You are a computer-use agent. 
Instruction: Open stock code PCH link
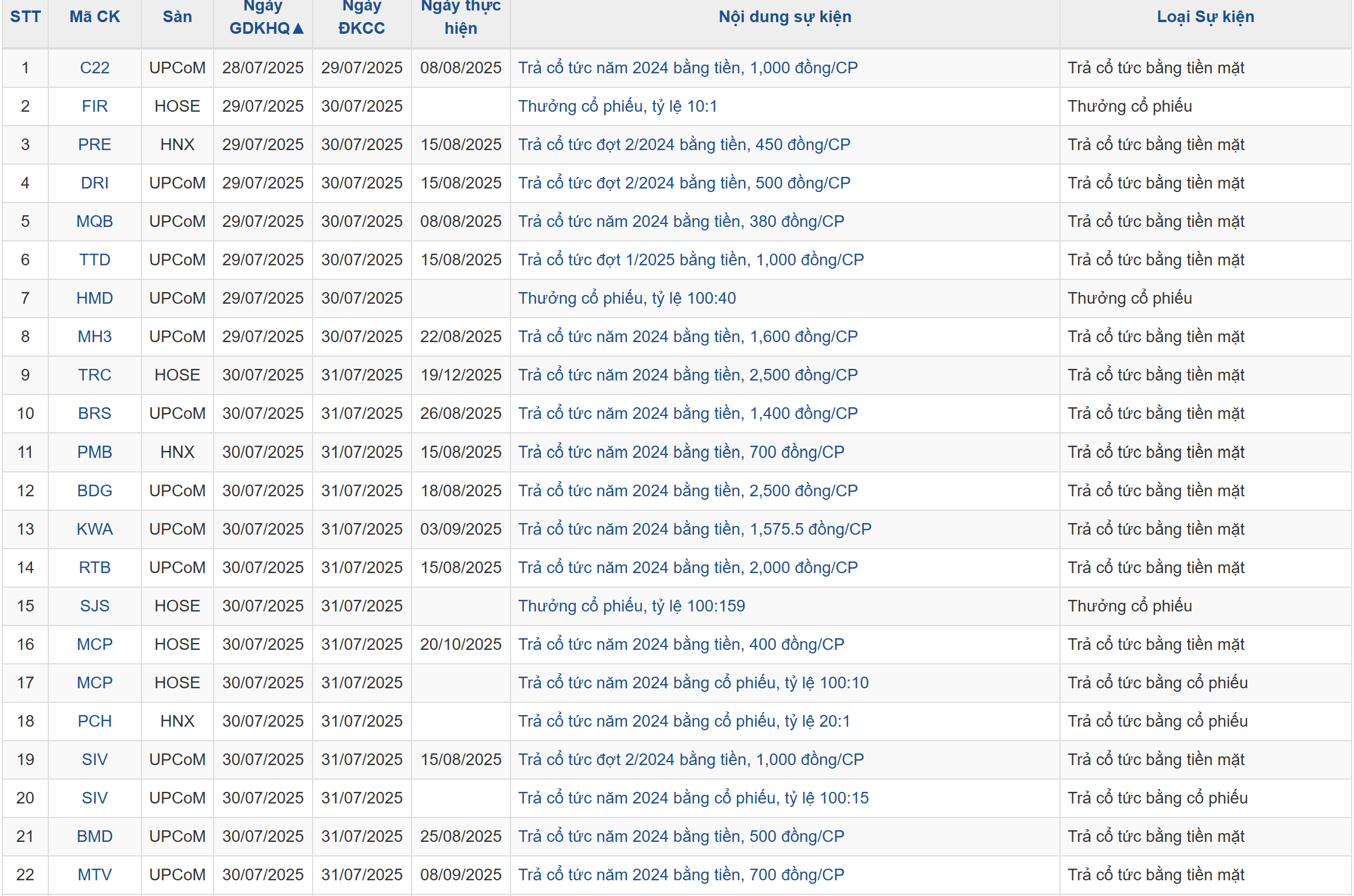[95, 721]
